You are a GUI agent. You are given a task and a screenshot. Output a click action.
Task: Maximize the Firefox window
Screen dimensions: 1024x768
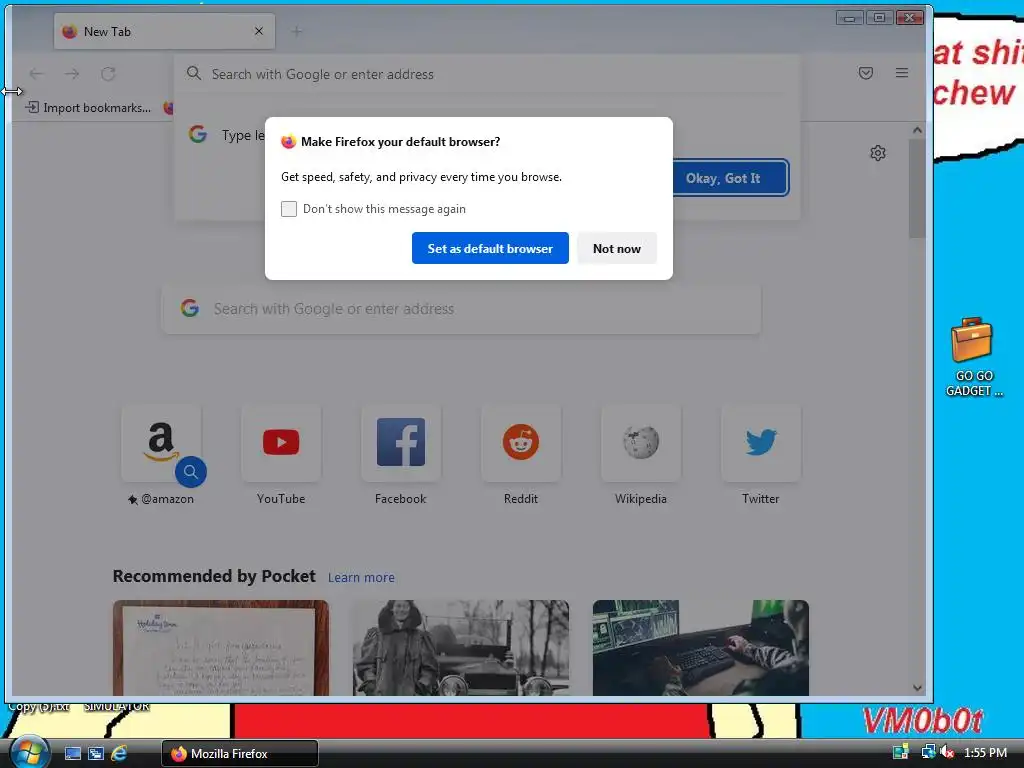click(x=879, y=18)
